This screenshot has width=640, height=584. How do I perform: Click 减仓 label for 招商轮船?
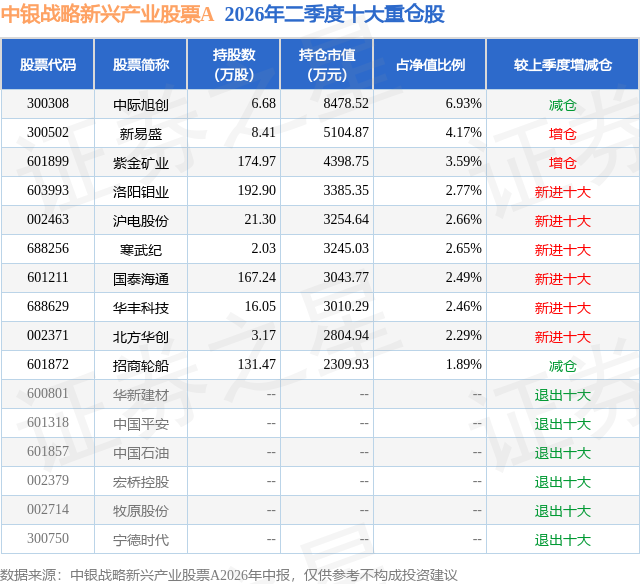pos(563,366)
